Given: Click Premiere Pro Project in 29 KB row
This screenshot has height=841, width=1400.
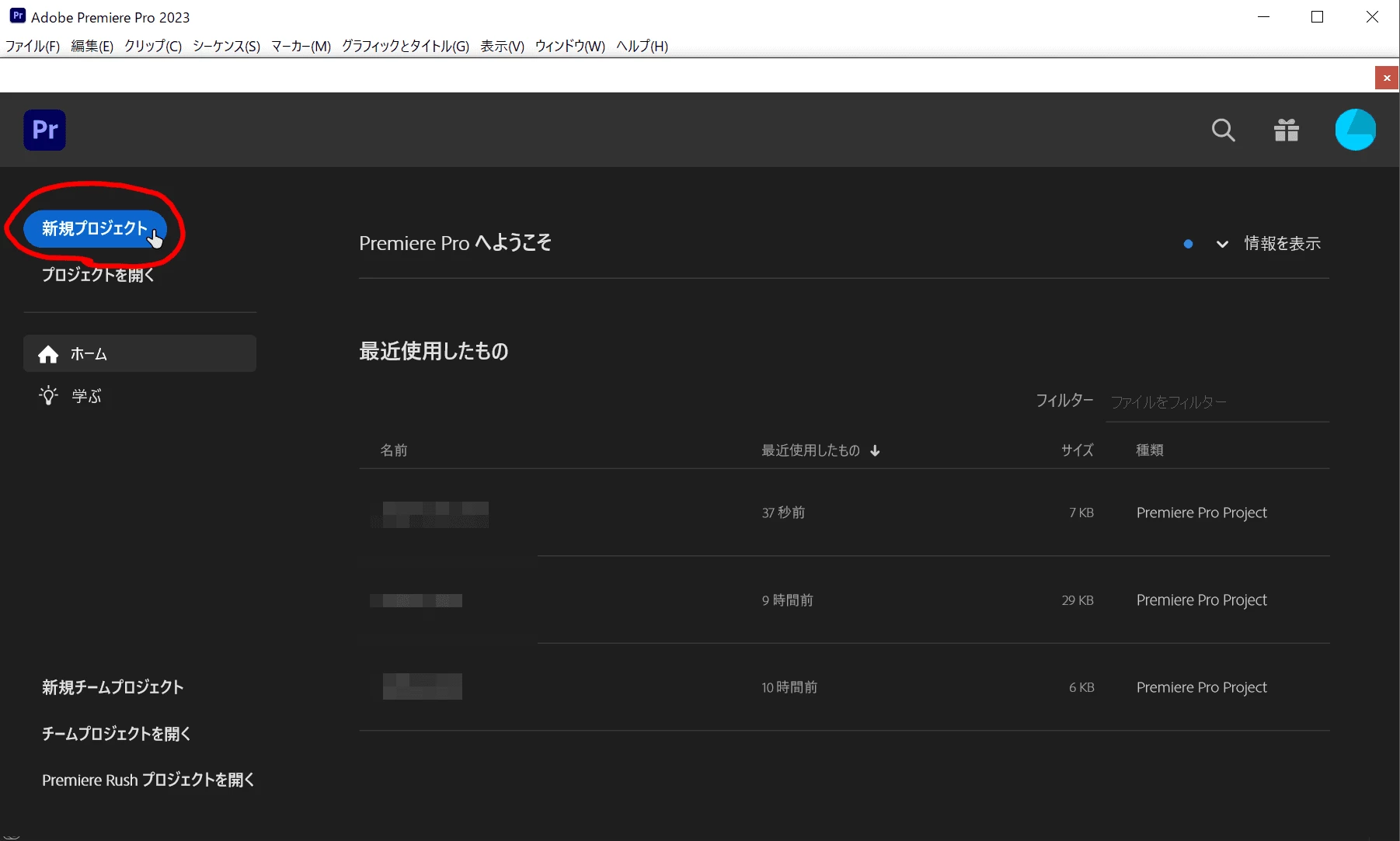Looking at the screenshot, I should click(x=1201, y=600).
